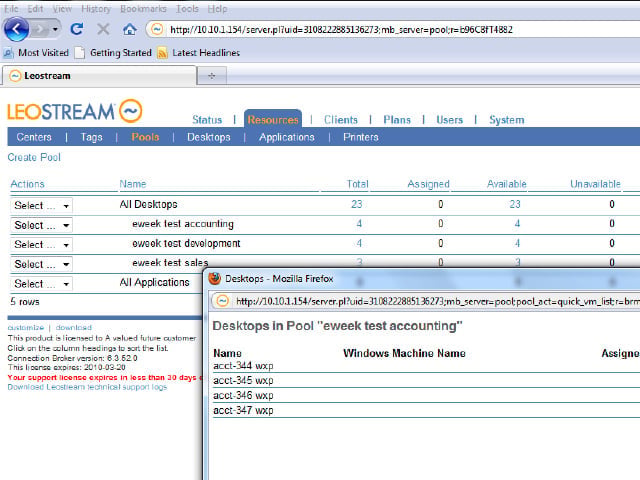
Task: Sort the list by the Available column heading
Action: click(507, 184)
